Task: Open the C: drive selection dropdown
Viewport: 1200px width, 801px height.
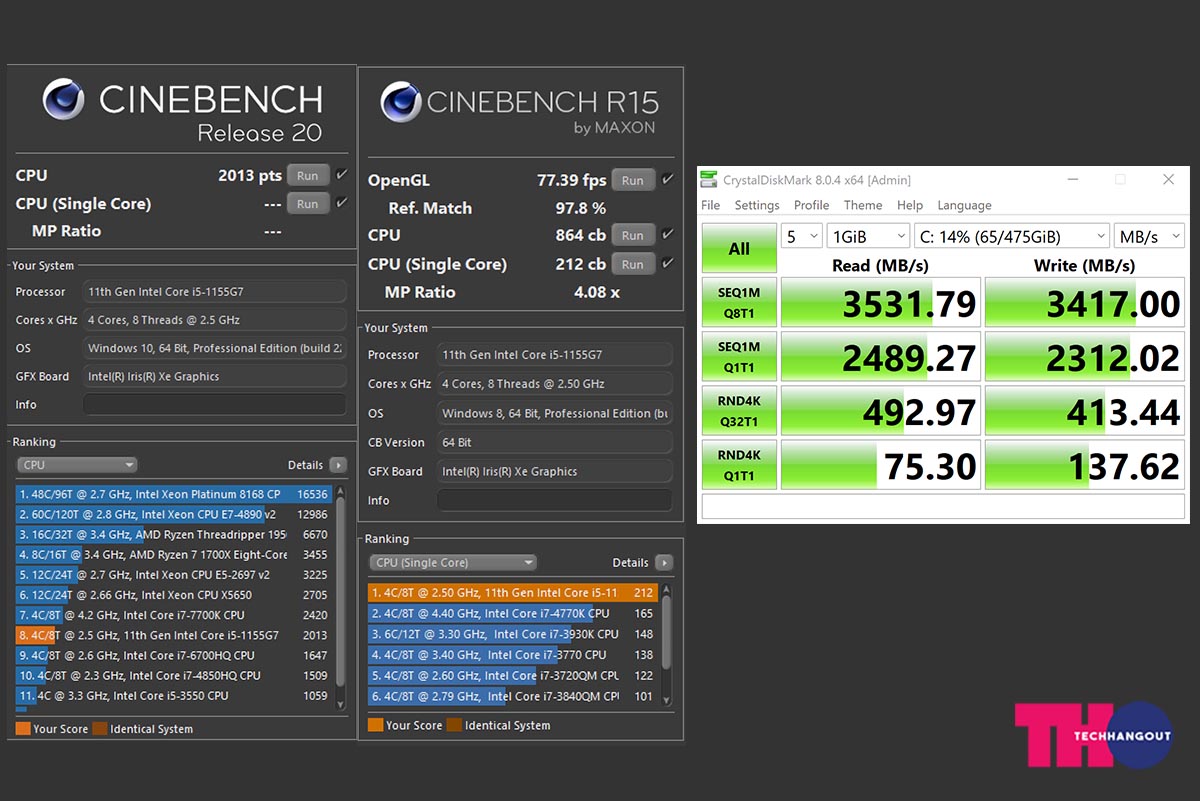Action: 1012,237
